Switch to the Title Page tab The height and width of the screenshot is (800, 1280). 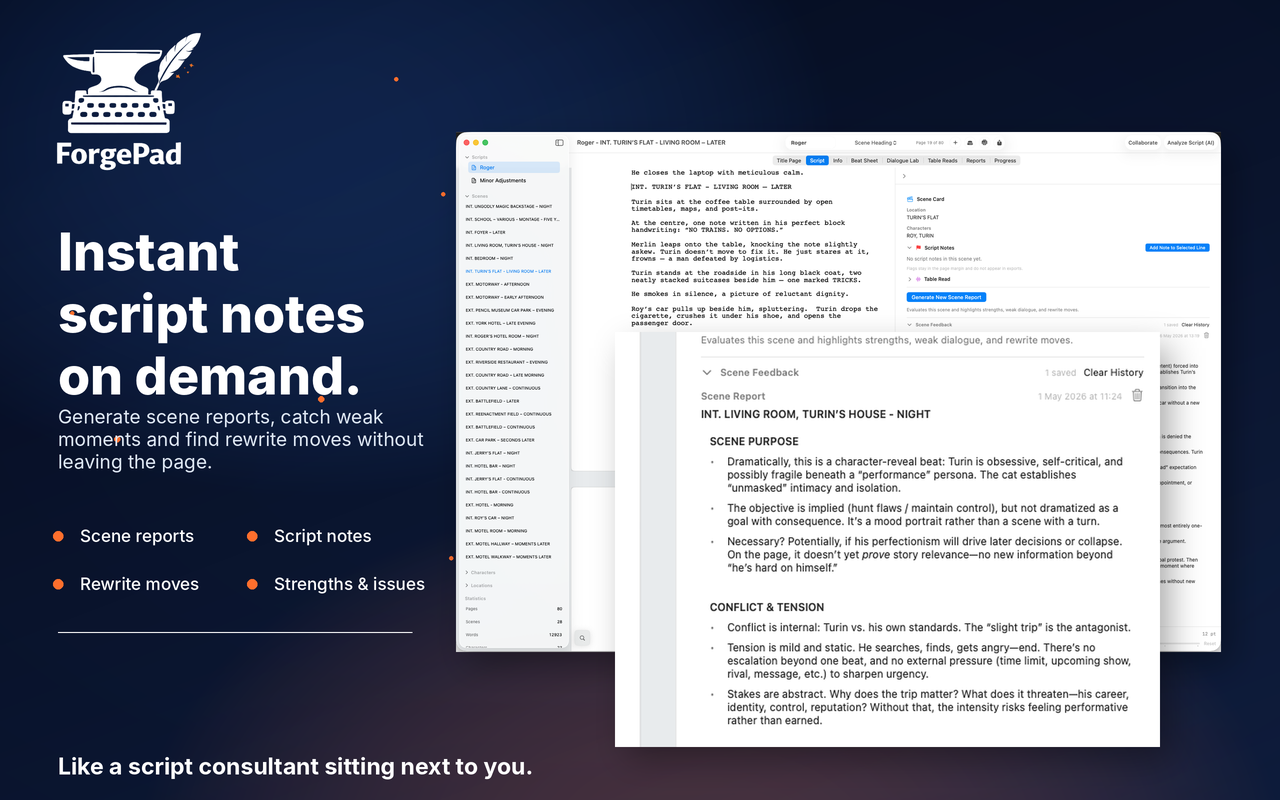coord(789,160)
